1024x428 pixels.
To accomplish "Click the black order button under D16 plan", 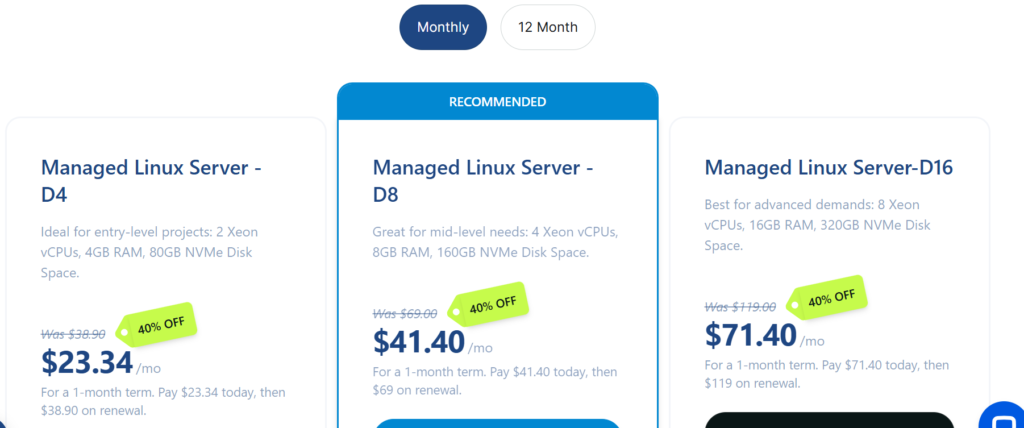I will point(829,420).
